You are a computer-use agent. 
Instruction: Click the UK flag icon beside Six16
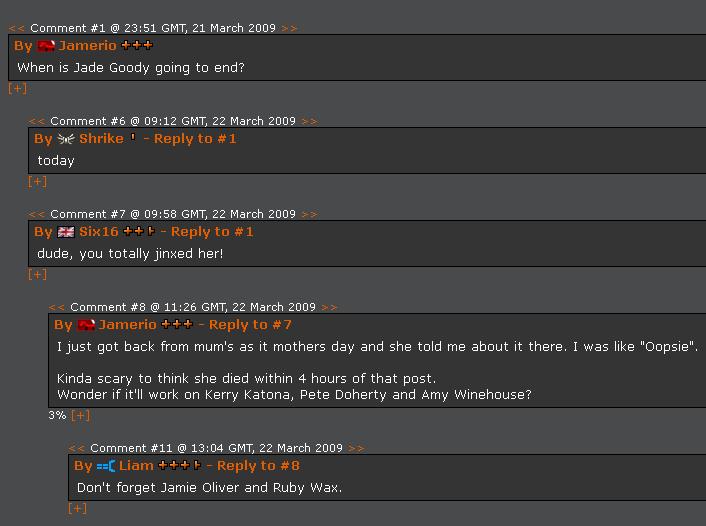pos(66,232)
